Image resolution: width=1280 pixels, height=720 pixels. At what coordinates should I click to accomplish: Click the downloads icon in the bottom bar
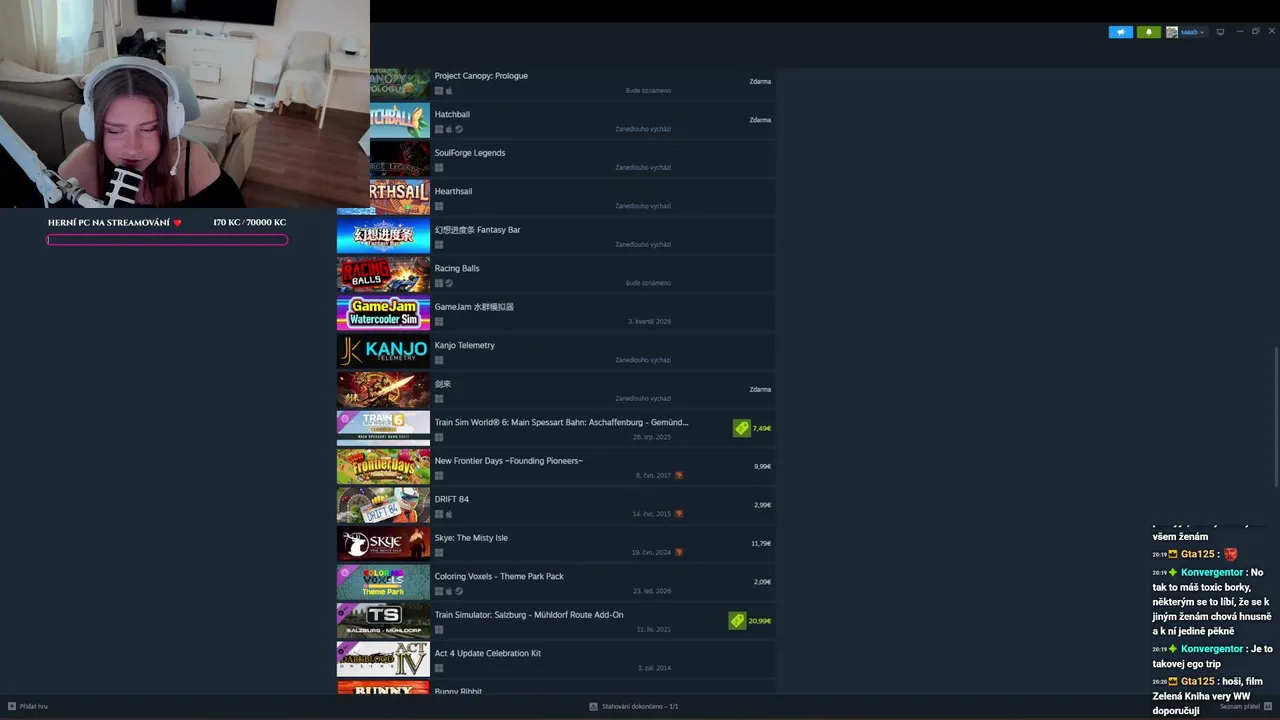(593, 706)
